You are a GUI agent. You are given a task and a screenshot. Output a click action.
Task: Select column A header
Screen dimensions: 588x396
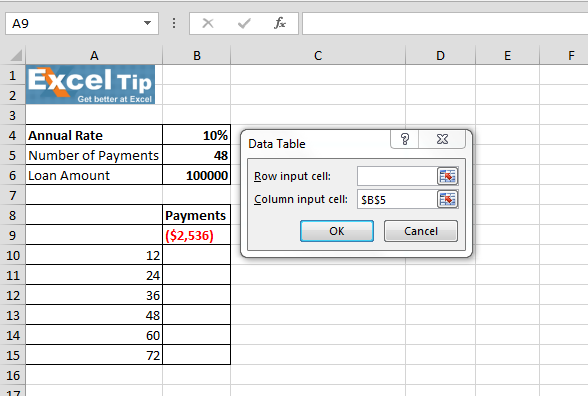94,56
